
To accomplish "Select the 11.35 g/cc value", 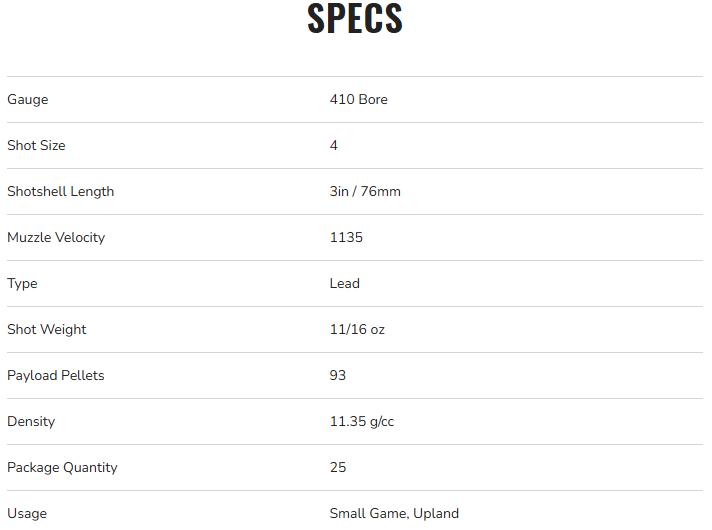I will pos(362,422).
